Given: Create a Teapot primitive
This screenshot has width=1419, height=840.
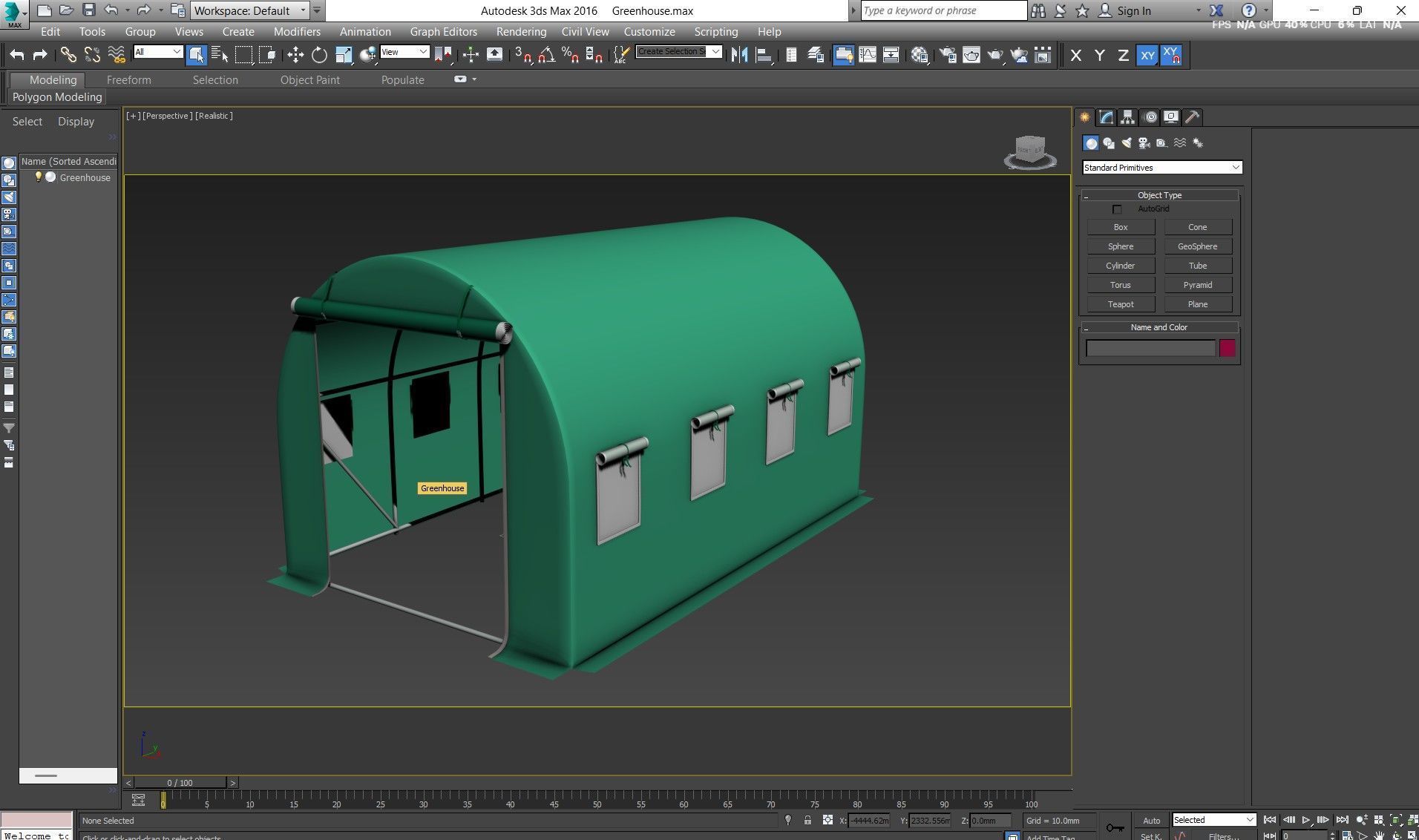Looking at the screenshot, I should (x=1121, y=304).
